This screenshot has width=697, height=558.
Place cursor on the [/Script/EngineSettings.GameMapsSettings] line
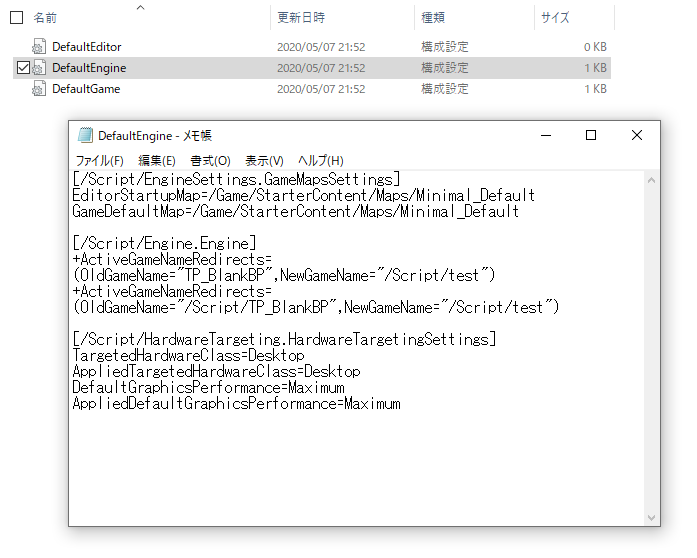click(236, 179)
